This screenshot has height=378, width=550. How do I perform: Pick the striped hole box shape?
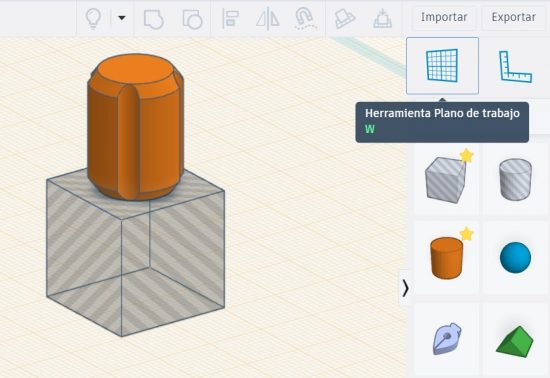click(446, 179)
